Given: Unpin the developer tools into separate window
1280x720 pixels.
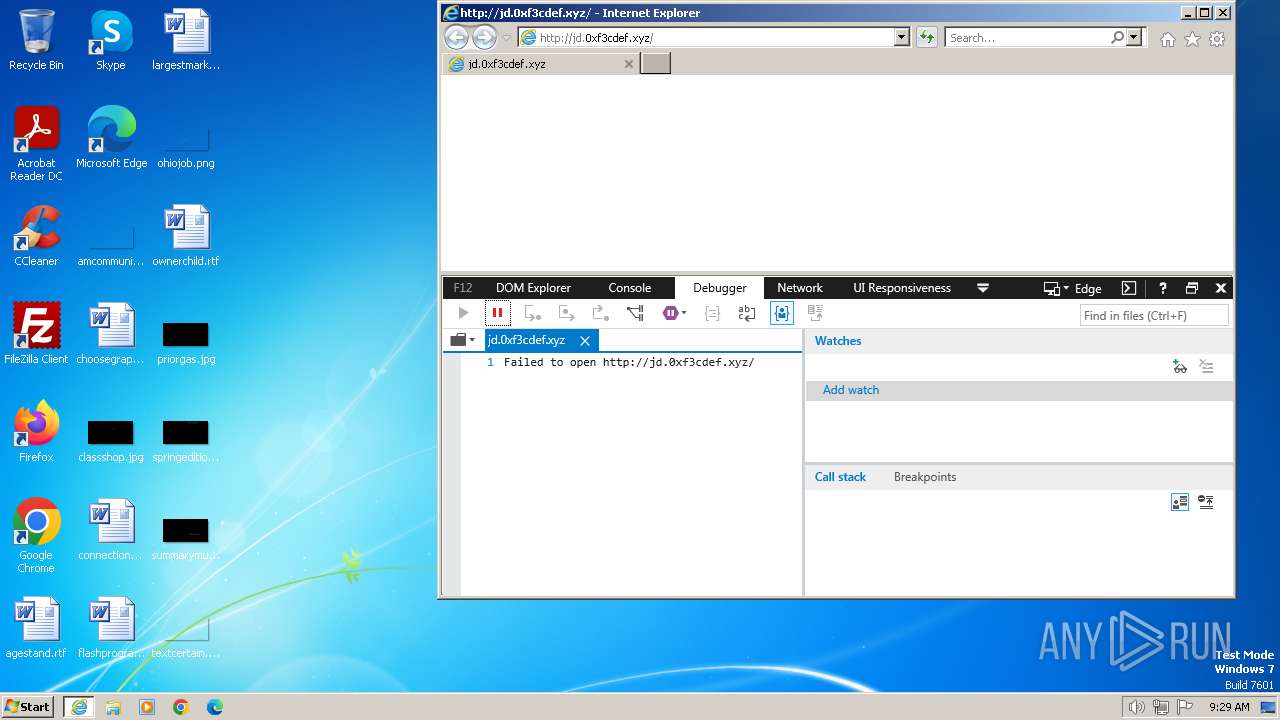Looking at the screenshot, I should point(1192,288).
